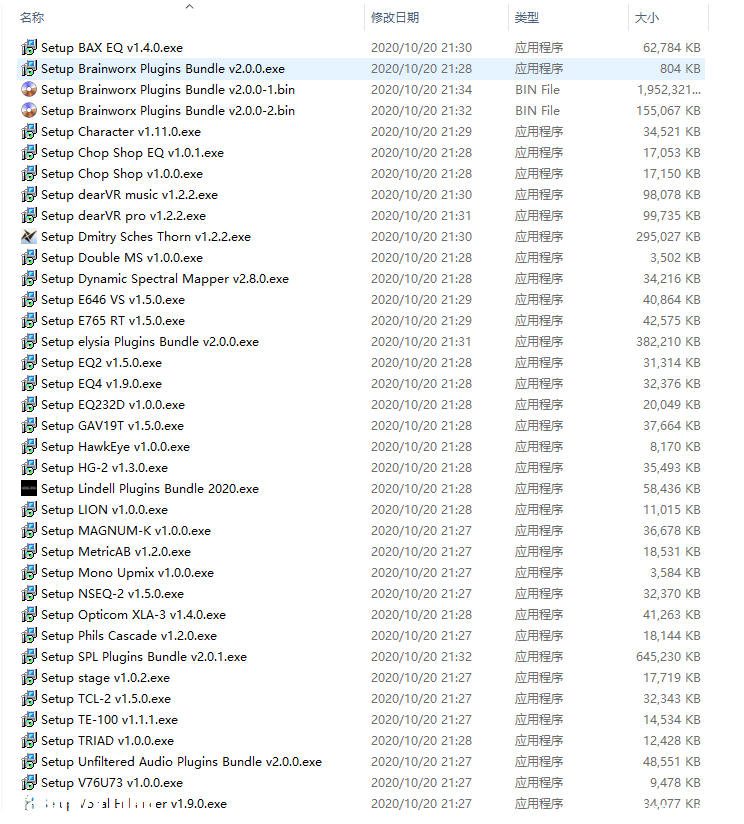Sort files by the 类型 column header

(x=527, y=18)
